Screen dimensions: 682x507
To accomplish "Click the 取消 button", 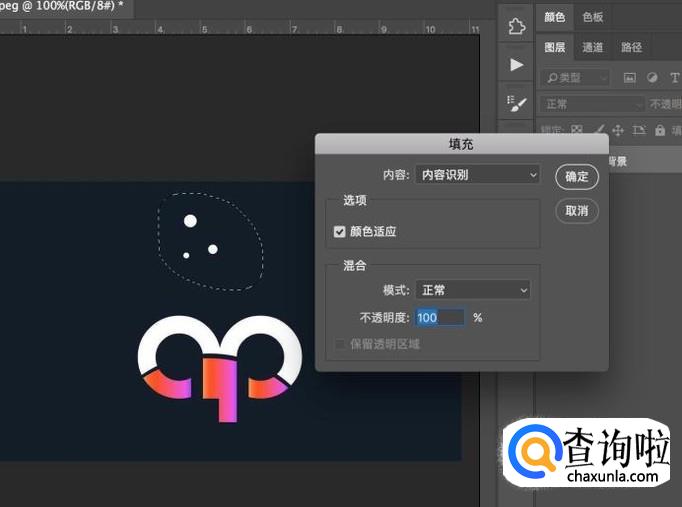I will pyautogui.click(x=577, y=211).
